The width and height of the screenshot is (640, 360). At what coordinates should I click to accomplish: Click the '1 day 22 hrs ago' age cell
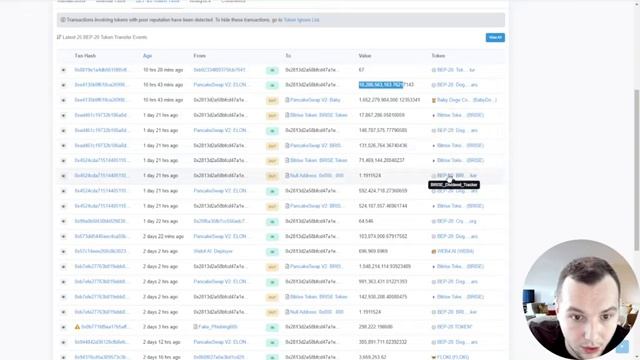160,221
